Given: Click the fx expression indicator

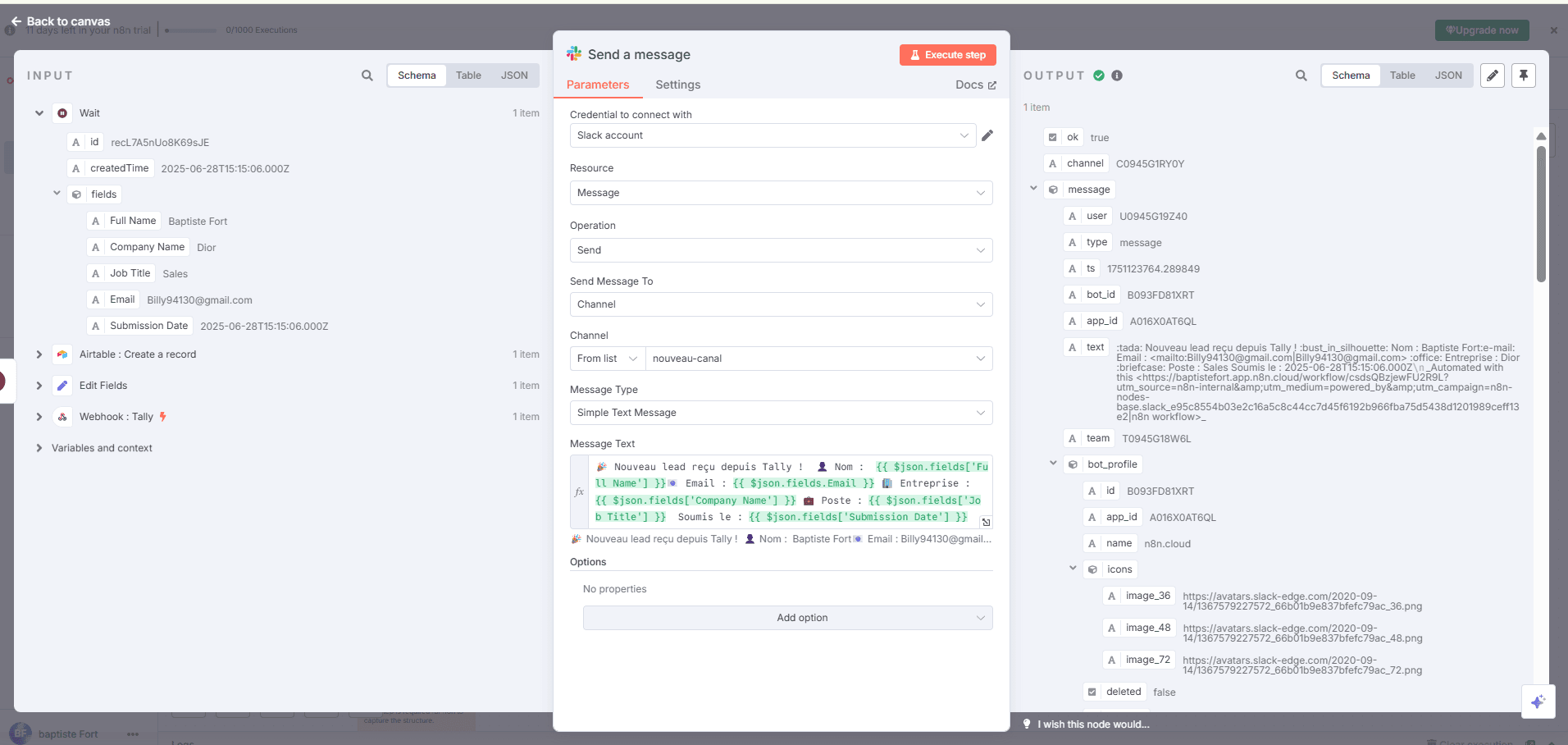Looking at the screenshot, I should coord(579,491).
